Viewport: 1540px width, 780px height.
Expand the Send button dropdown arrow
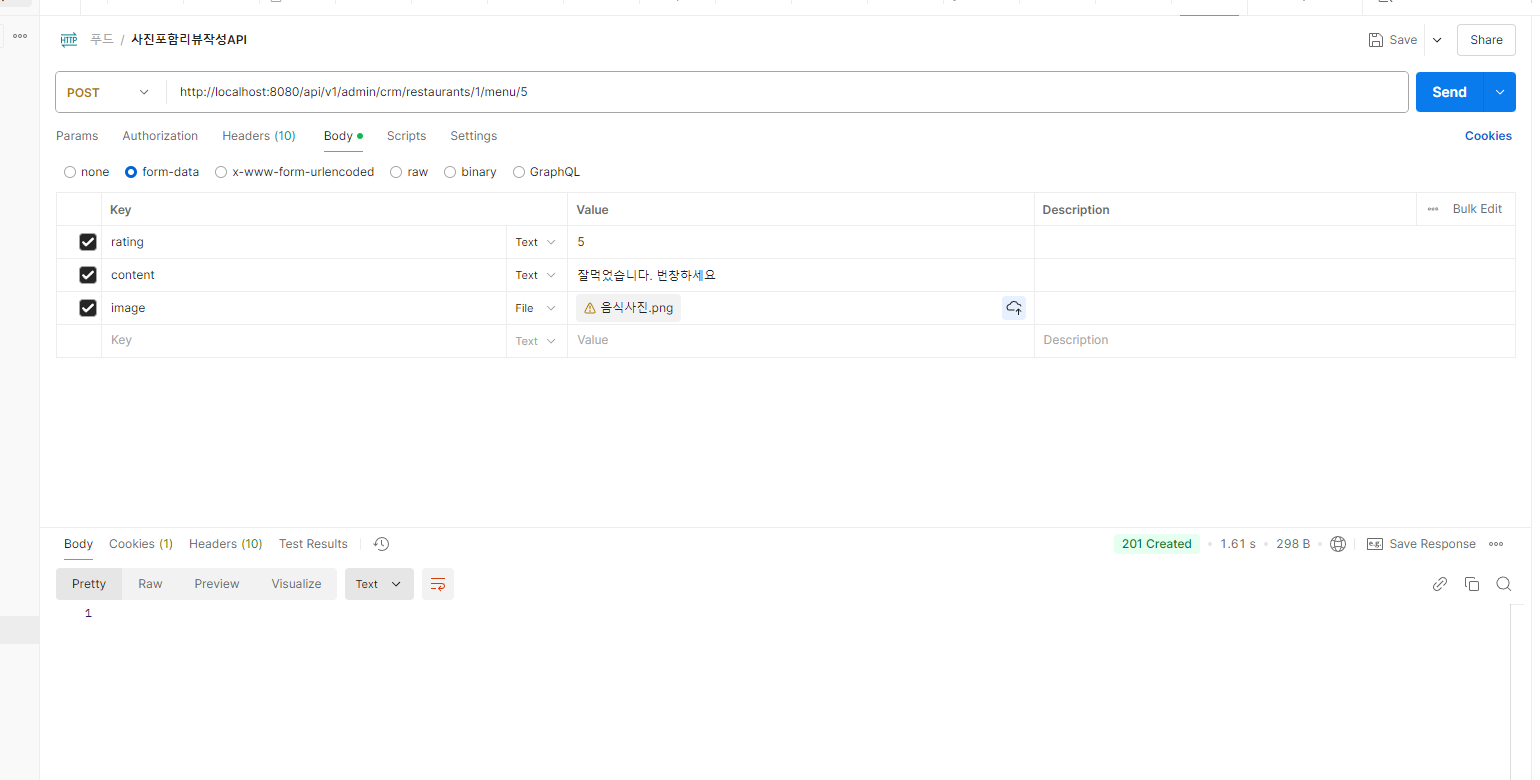1499,92
